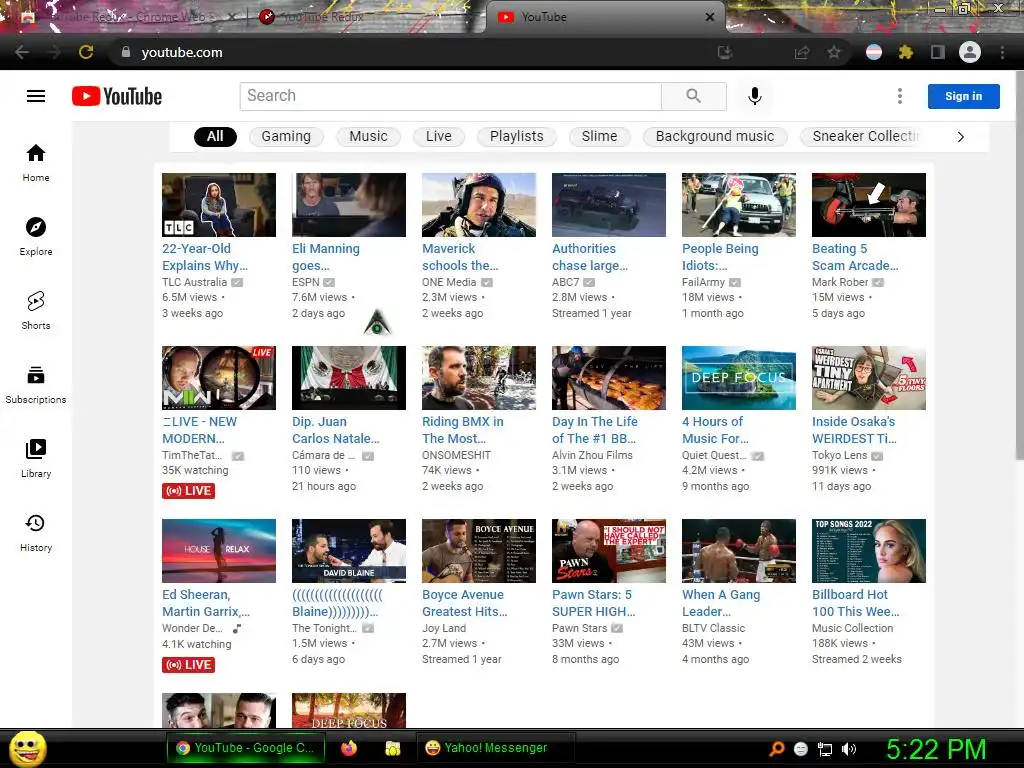Viewport: 1024px width, 768px height.
Task: Reload the page with browser refresh icon
Action: 86,52
